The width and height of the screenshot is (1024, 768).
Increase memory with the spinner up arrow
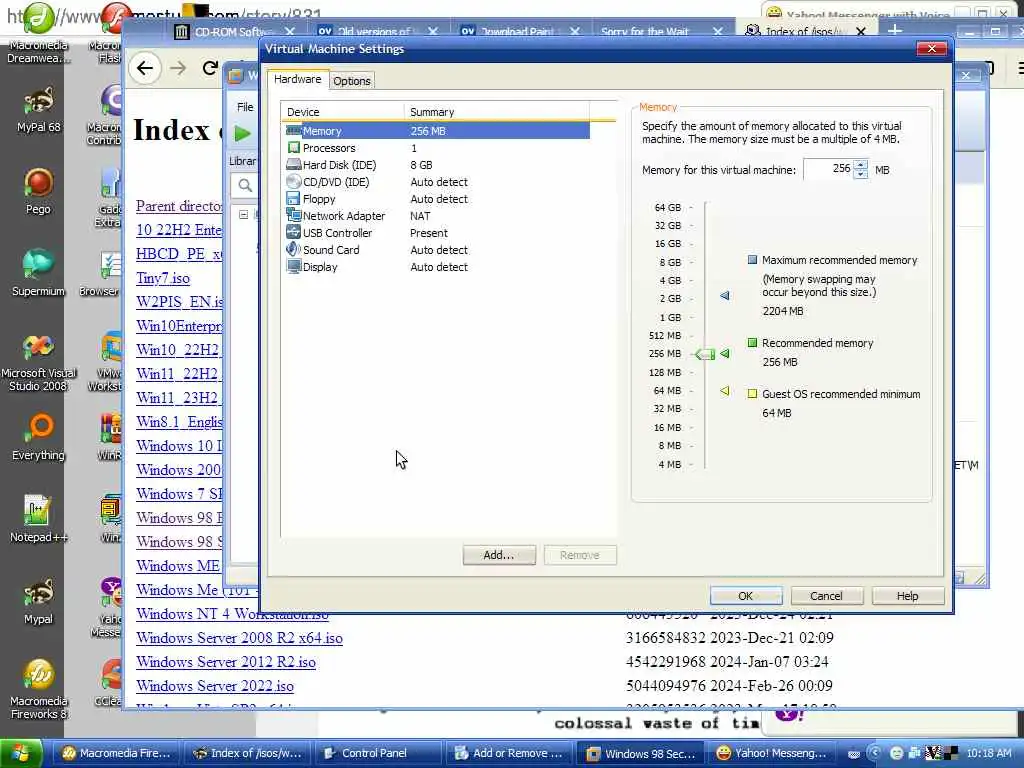pyautogui.click(x=861, y=164)
